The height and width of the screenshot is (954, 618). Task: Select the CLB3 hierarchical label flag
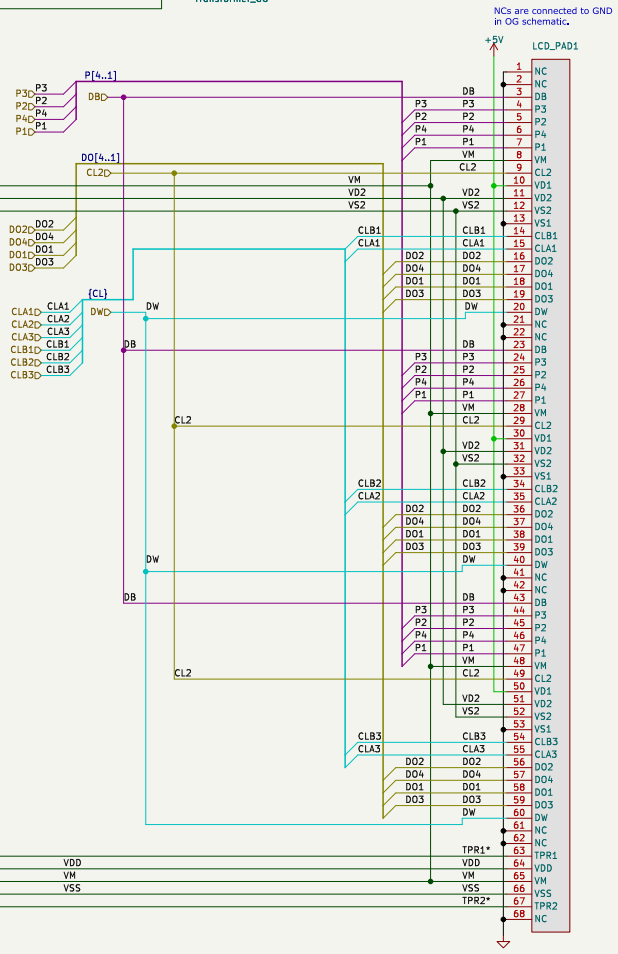tap(24, 375)
